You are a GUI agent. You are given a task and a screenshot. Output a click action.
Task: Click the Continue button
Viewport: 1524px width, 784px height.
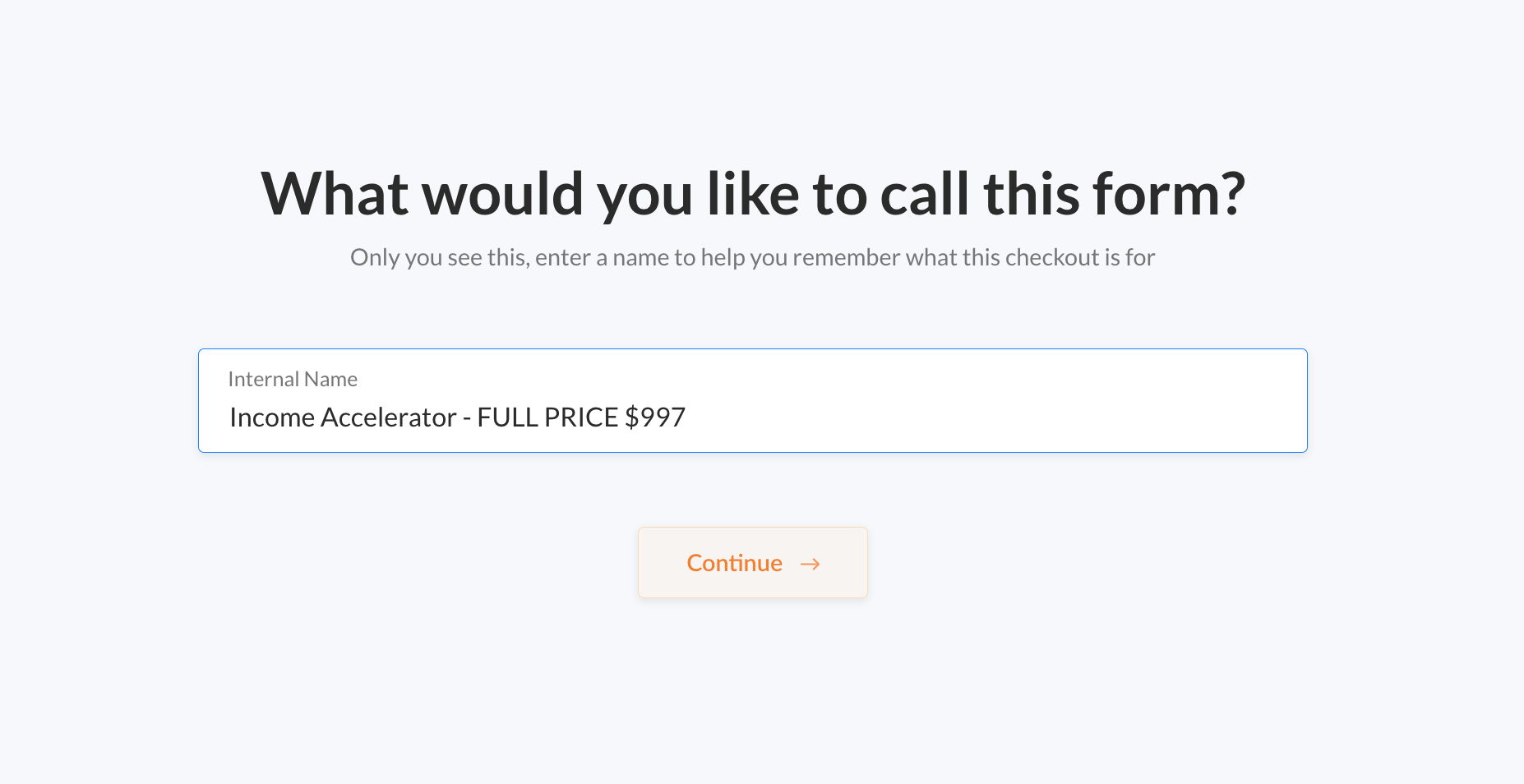(x=753, y=562)
